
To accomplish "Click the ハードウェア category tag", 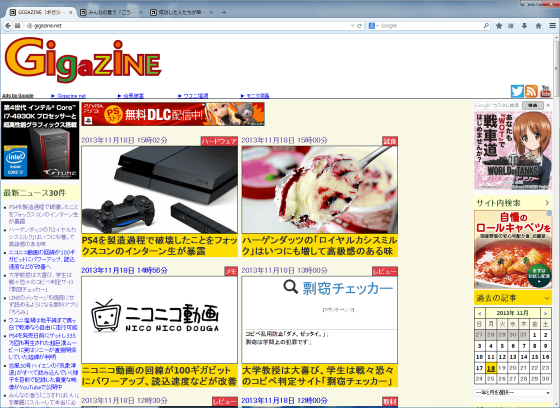I will (x=219, y=141).
